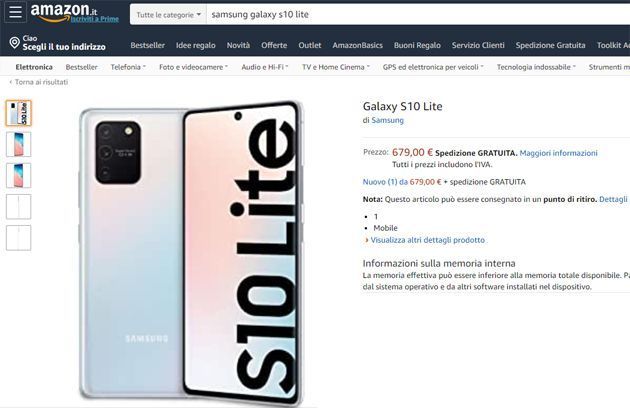Screen dimensions: 630x408
Task: Open the Offerte menu item
Action: [x=274, y=45]
